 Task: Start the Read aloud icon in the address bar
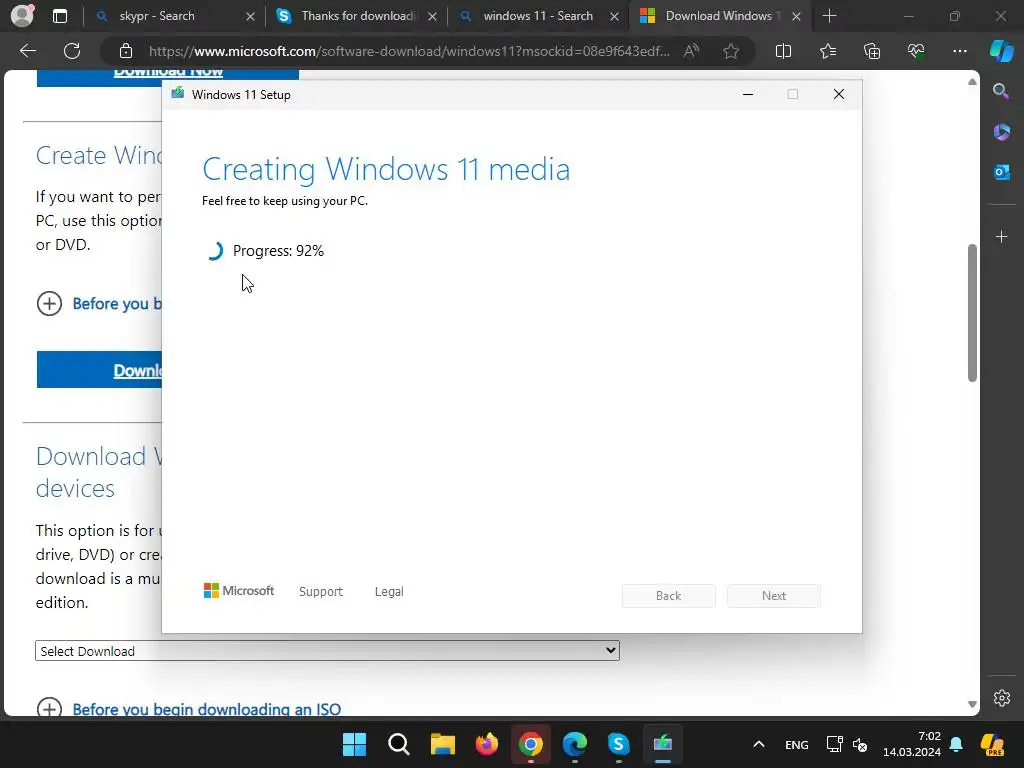(691, 51)
